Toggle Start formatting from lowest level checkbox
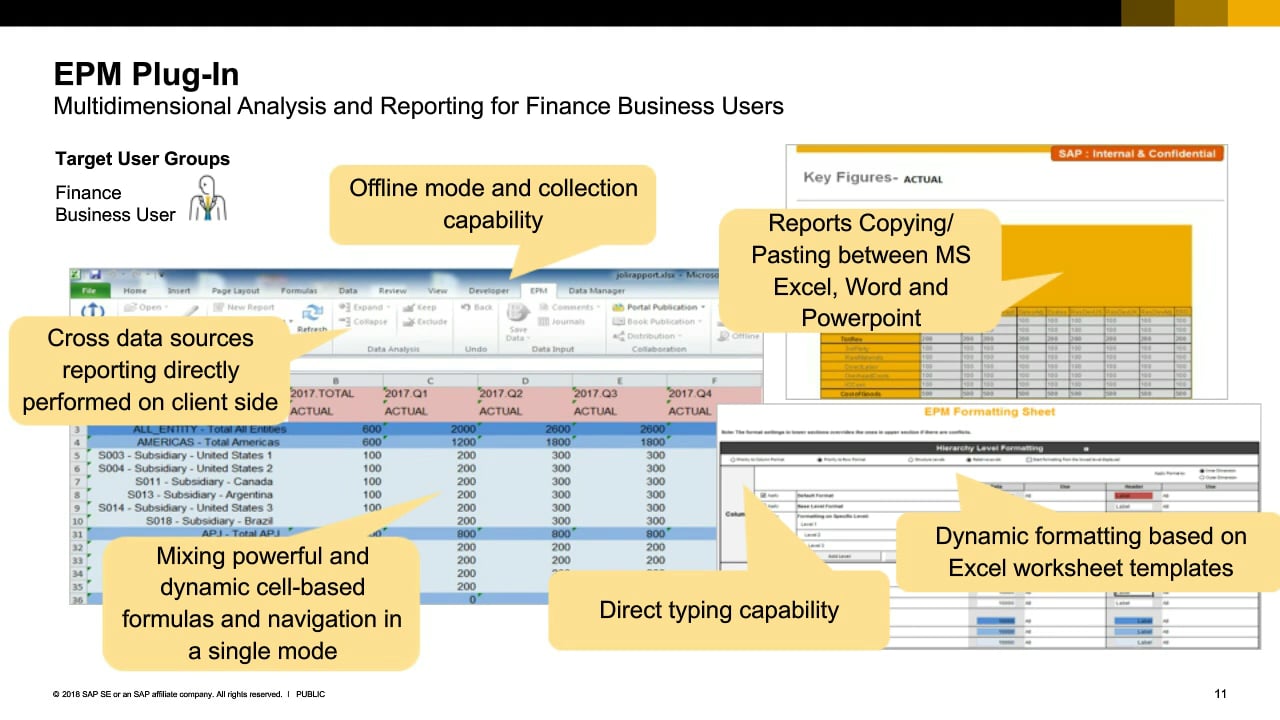This screenshot has width=1280, height=720. tap(1030, 460)
